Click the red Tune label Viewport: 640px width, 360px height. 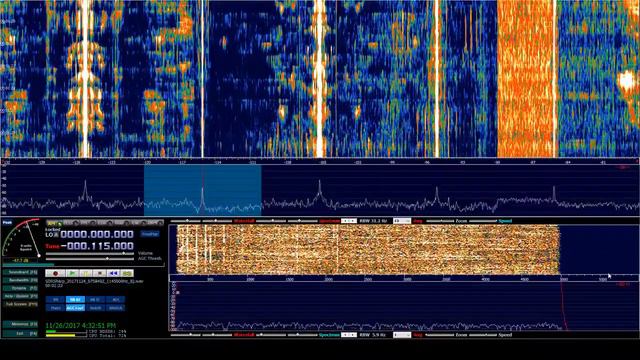52,247
